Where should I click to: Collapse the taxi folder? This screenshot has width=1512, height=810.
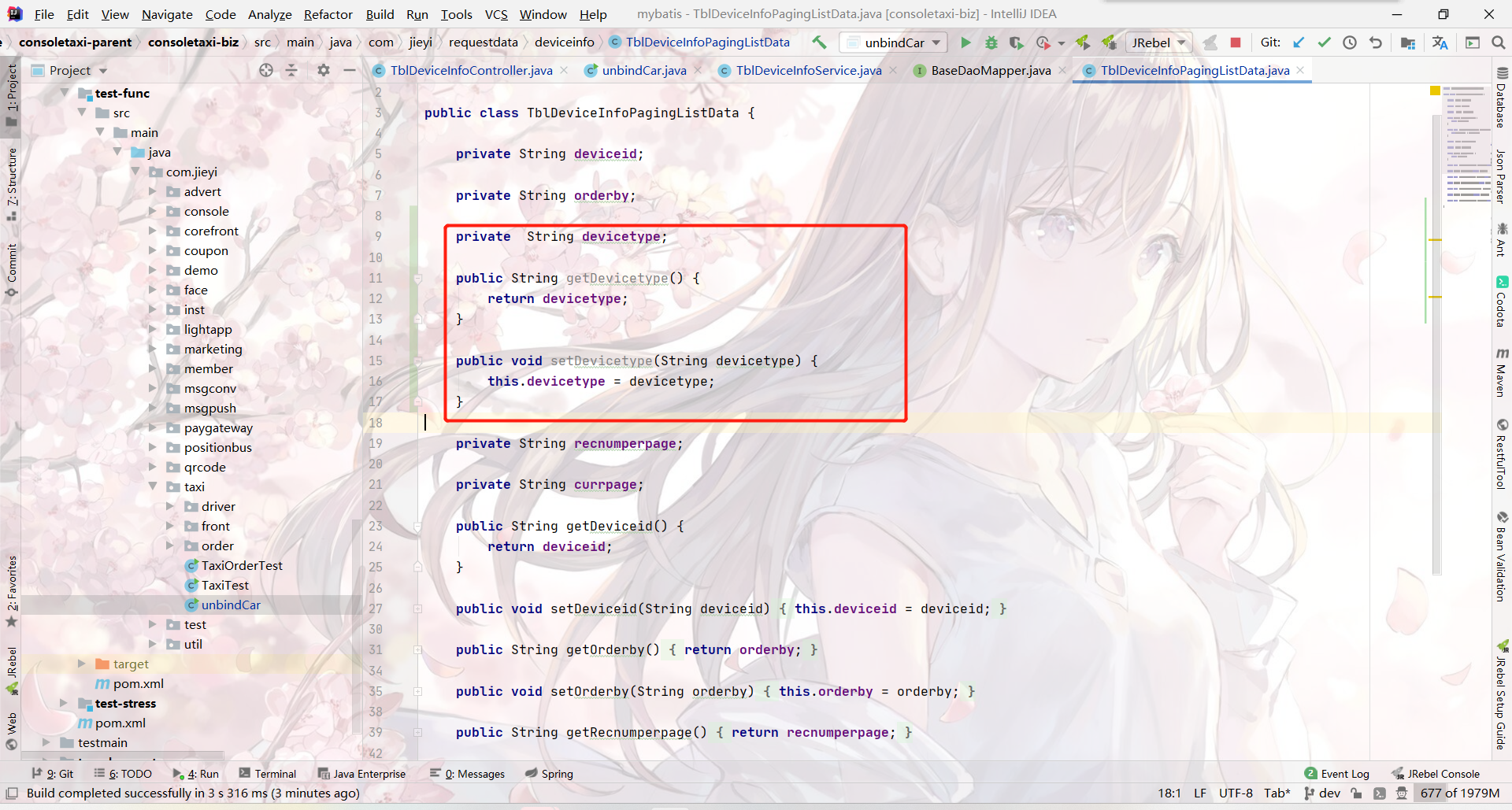point(153,486)
